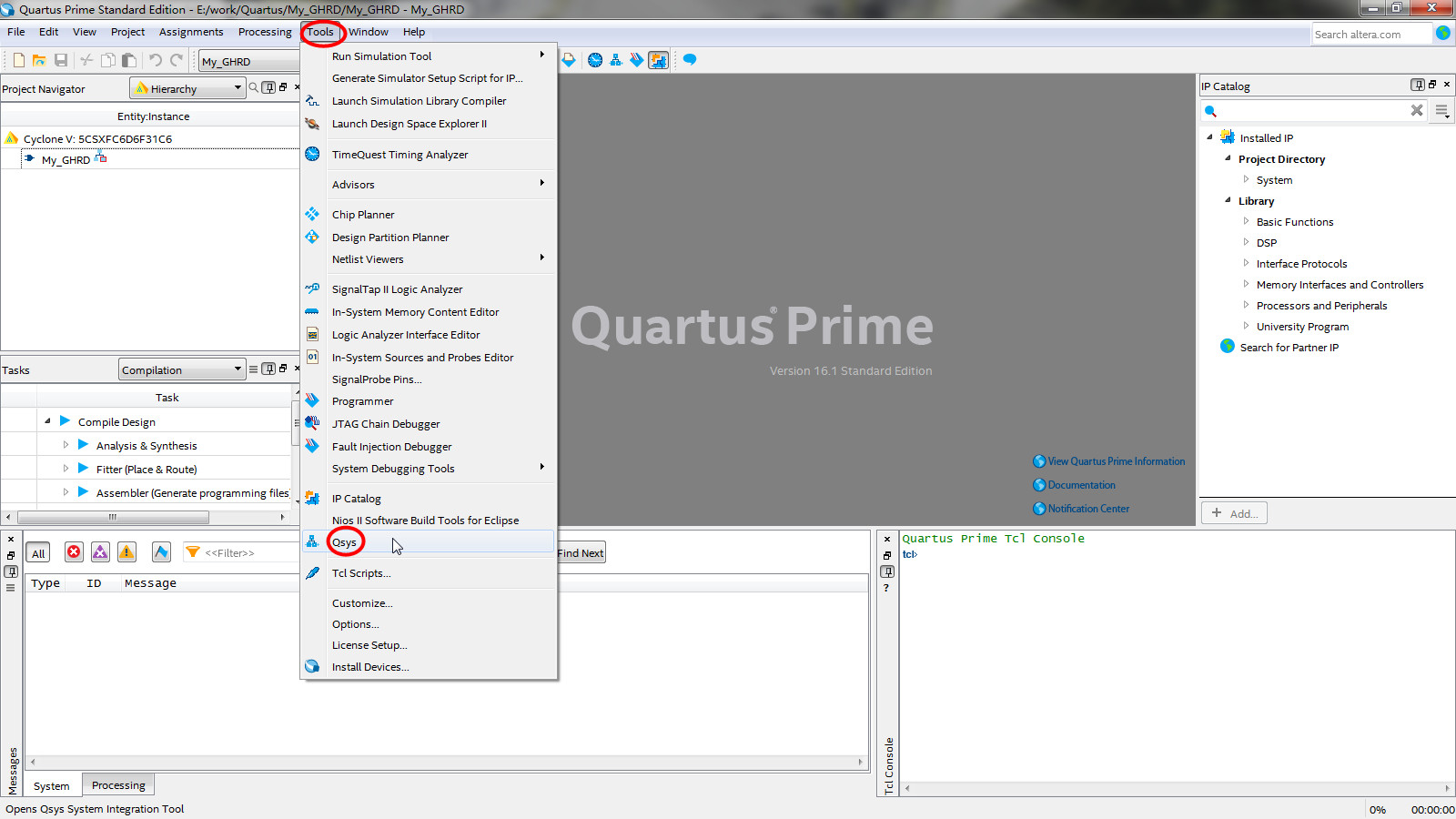Click the highlighted IP Catalog toolbar icon
The image size is (1456, 819).
click(x=658, y=60)
